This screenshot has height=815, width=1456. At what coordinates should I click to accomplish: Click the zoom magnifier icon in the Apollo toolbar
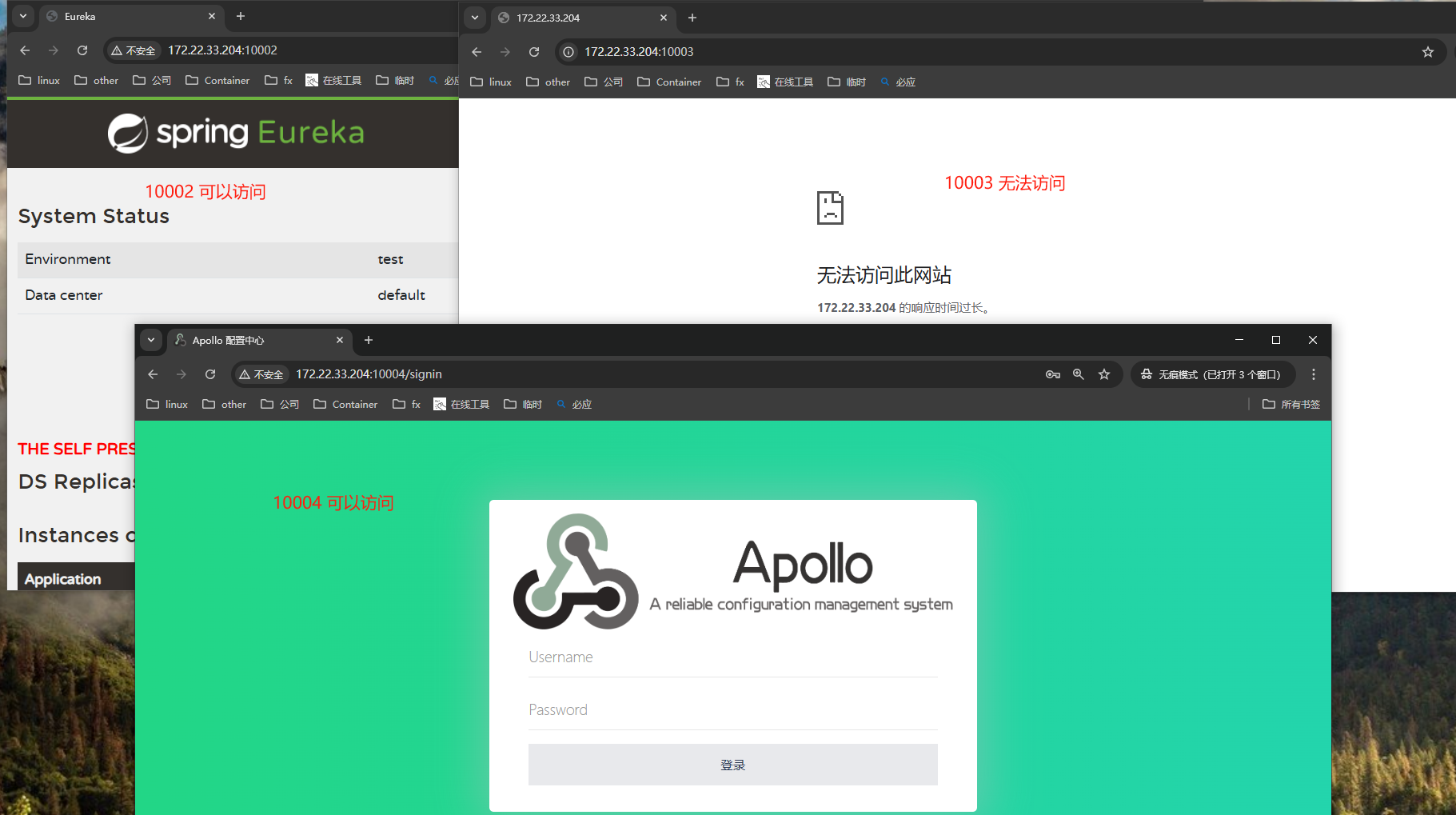(x=1079, y=374)
